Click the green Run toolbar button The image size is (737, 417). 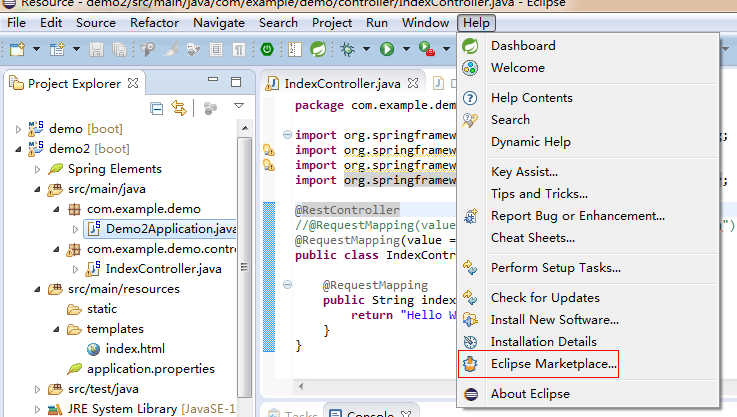tap(387, 49)
